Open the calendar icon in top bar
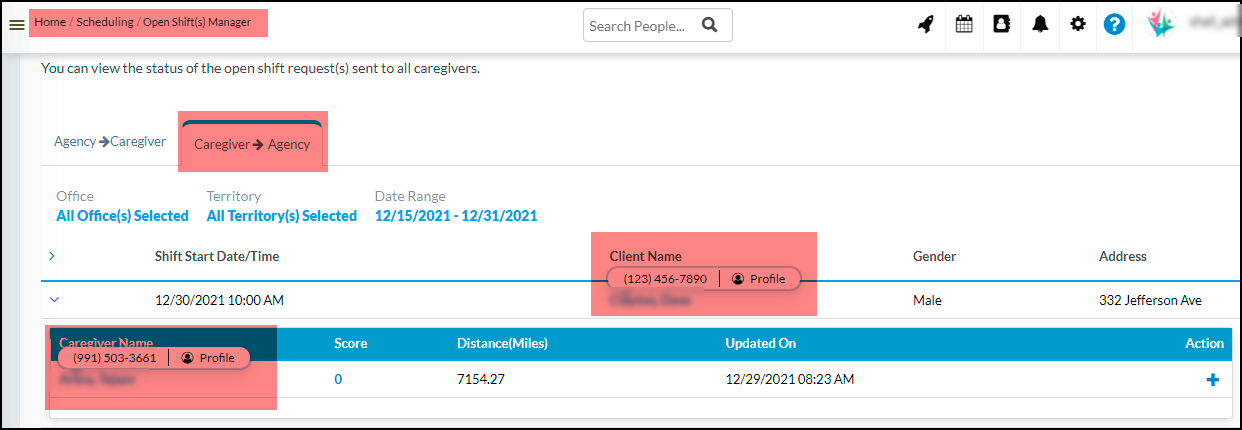Viewport: 1242px width, 430px height. click(x=964, y=25)
